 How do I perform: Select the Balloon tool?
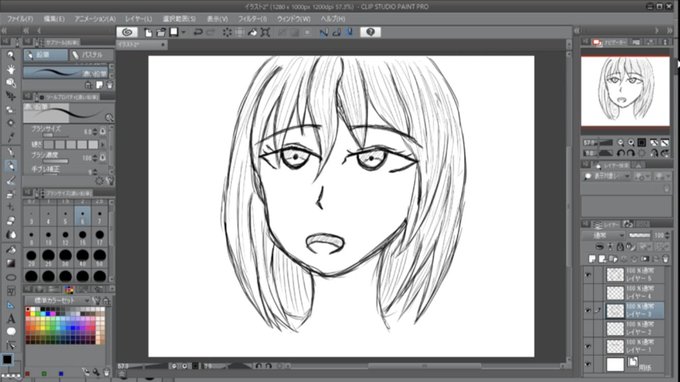tap(11, 332)
